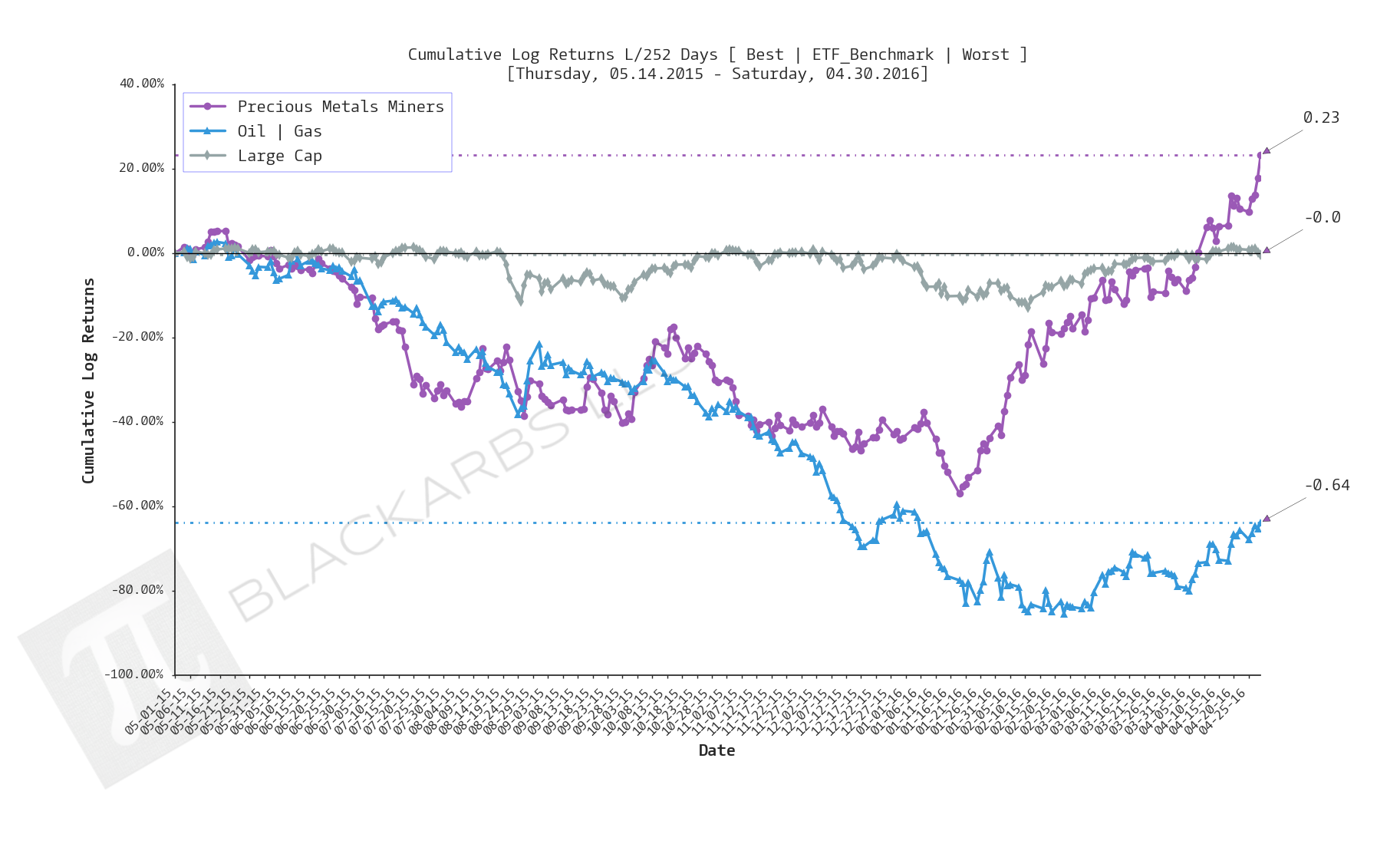Toggle the Precious Metals Miners series in the legend
Viewport: 1400px width, 844px height.
click(341, 107)
